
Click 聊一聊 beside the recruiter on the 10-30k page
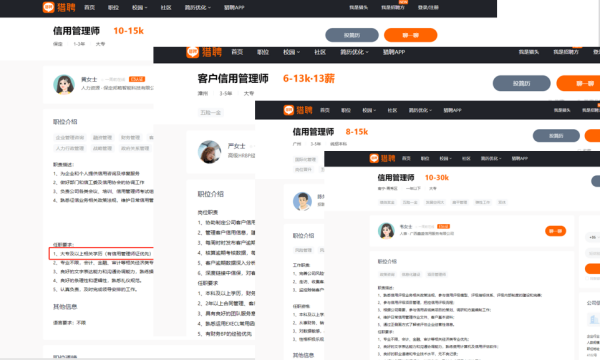(555, 231)
